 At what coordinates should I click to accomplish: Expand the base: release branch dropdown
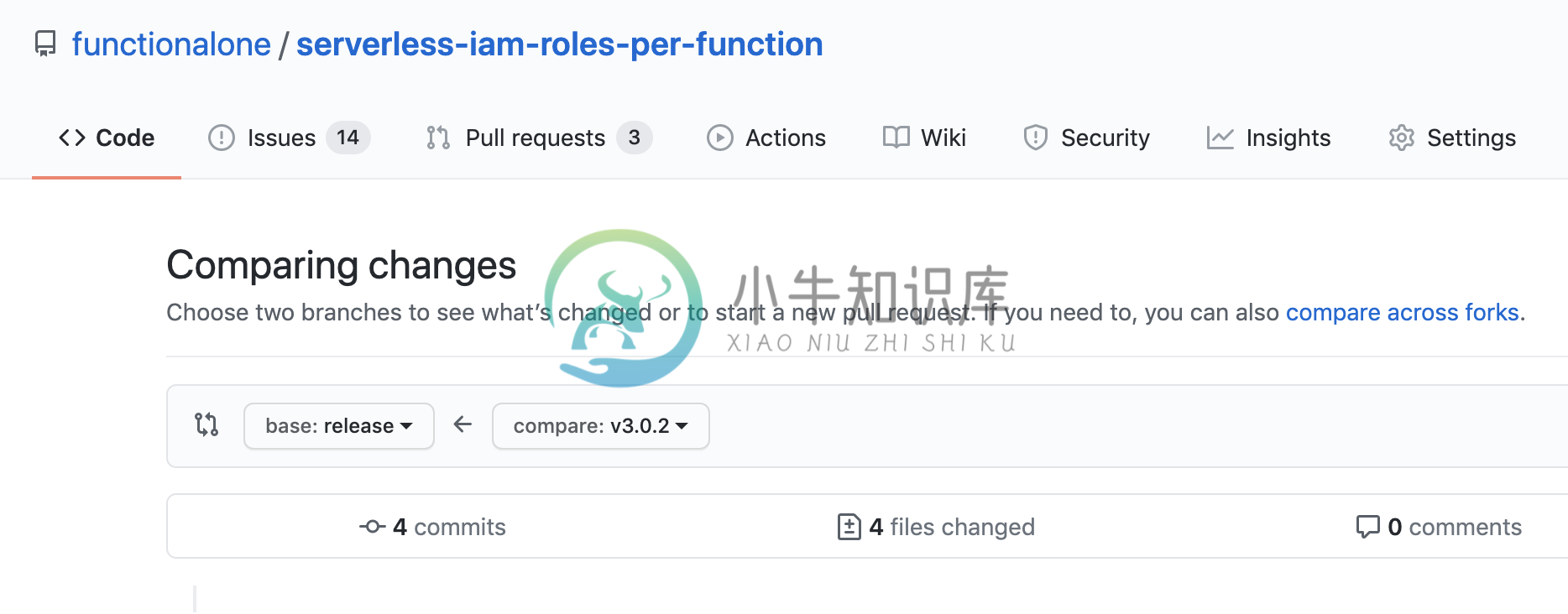pos(339,426)
